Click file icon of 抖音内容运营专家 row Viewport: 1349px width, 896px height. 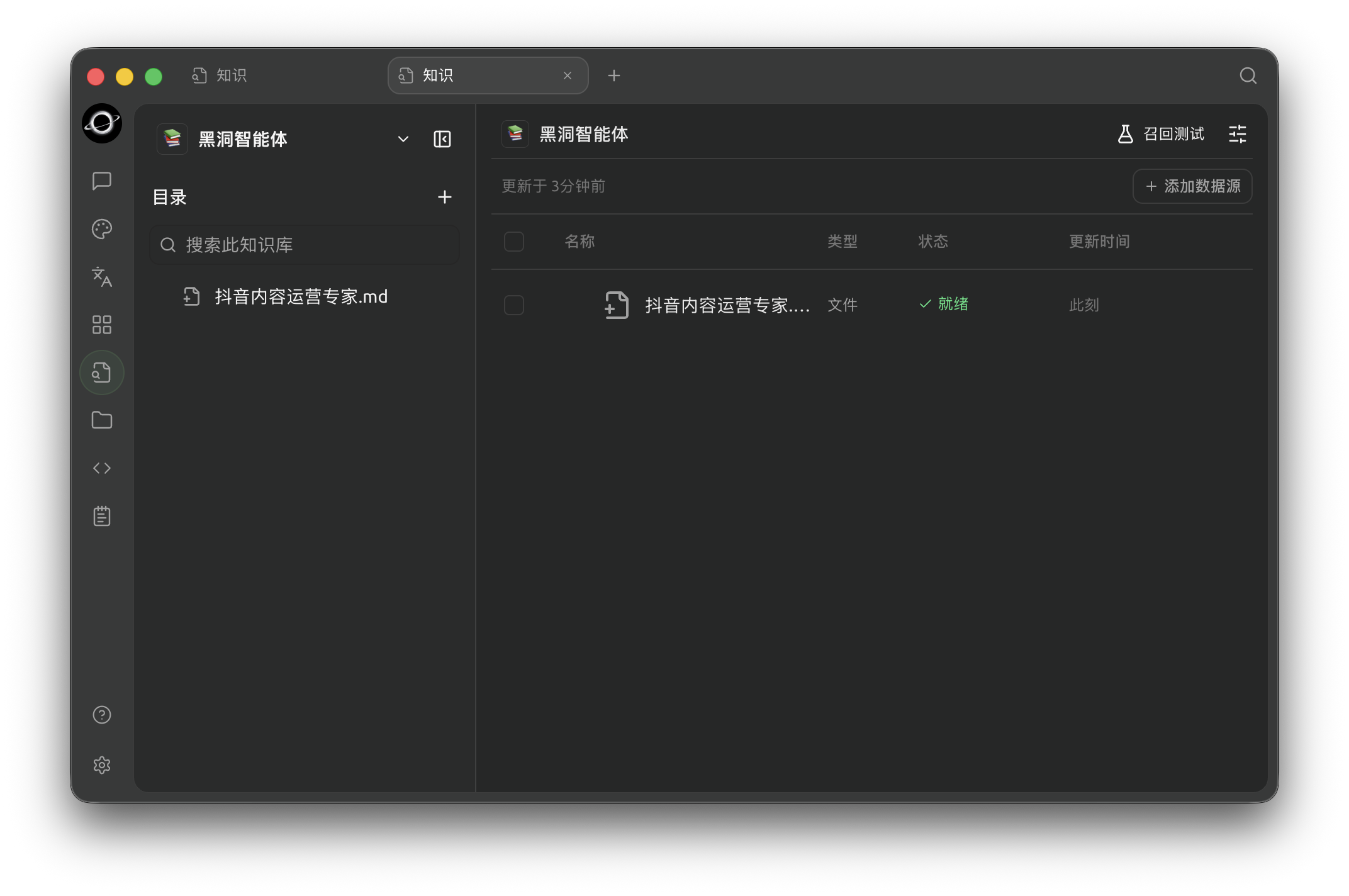[617, 305]
